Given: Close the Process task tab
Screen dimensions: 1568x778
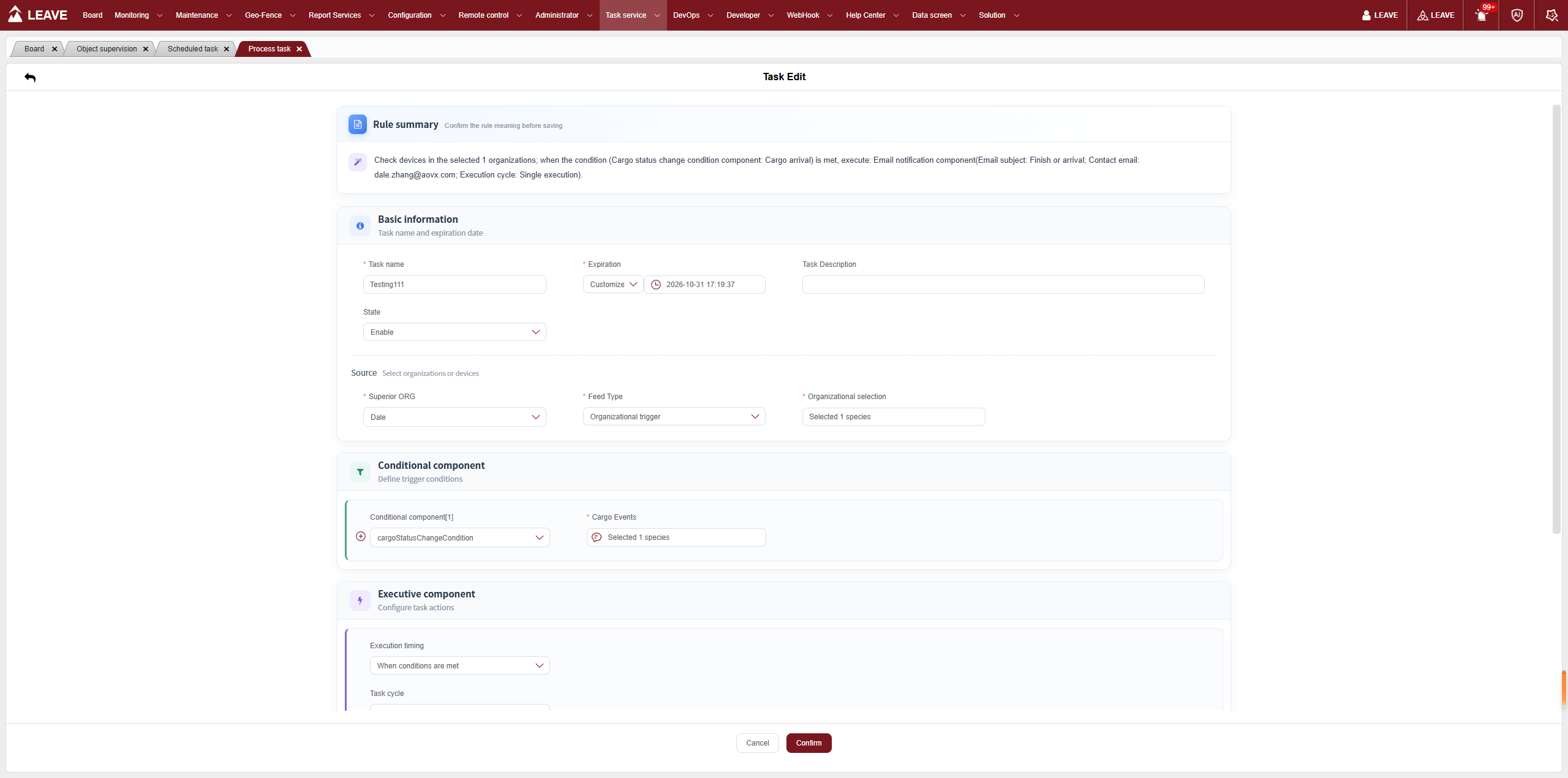Looking at the screenshot, I should (x=300, y=49).
